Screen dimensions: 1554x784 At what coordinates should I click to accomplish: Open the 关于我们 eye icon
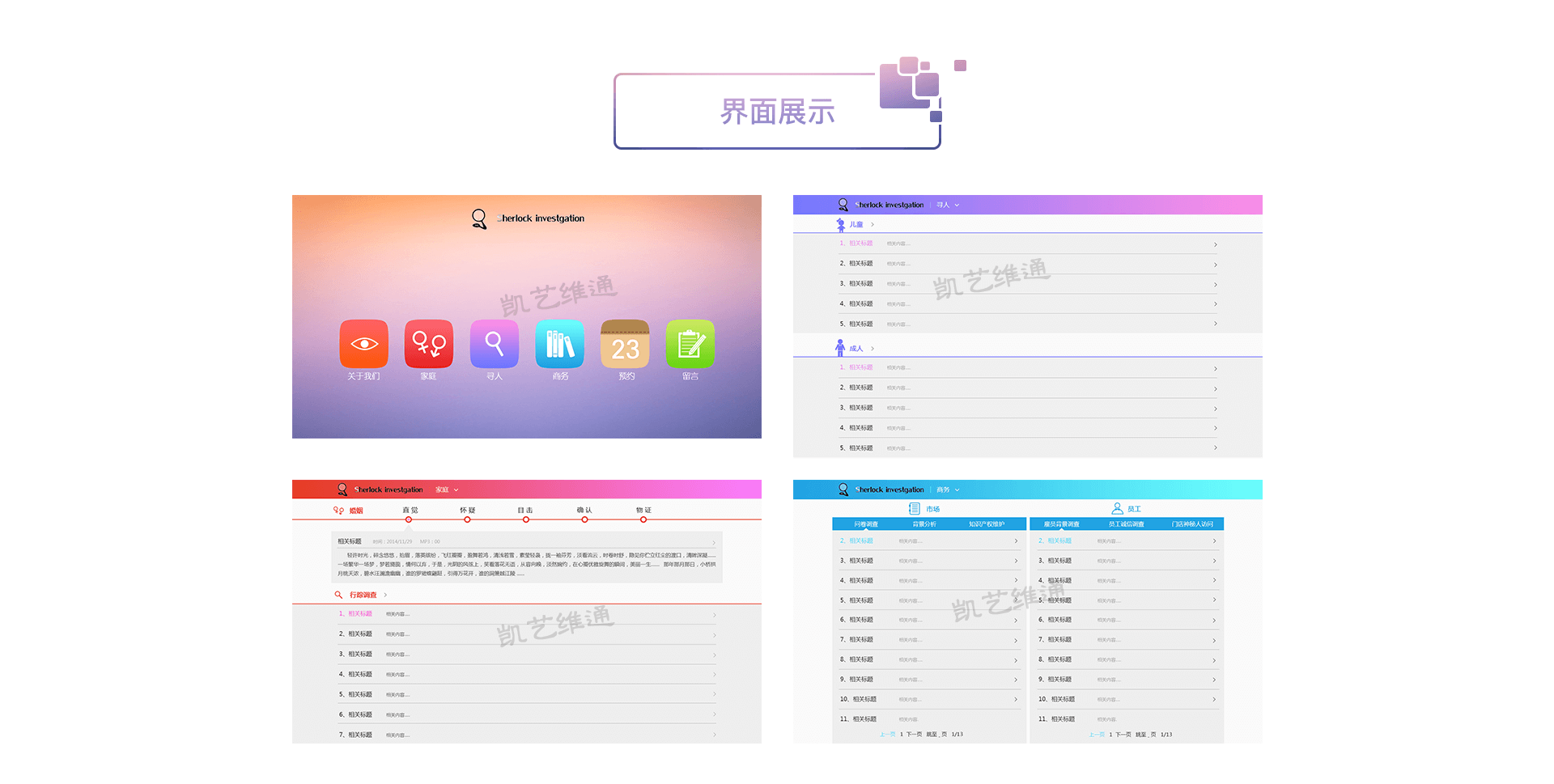point(363,344)
